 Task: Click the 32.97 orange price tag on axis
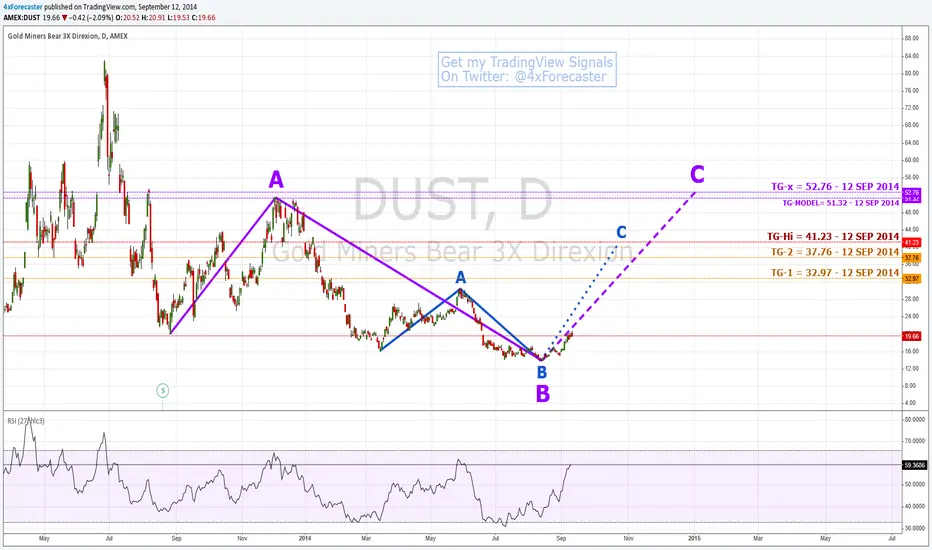click(x=912, y=278)
